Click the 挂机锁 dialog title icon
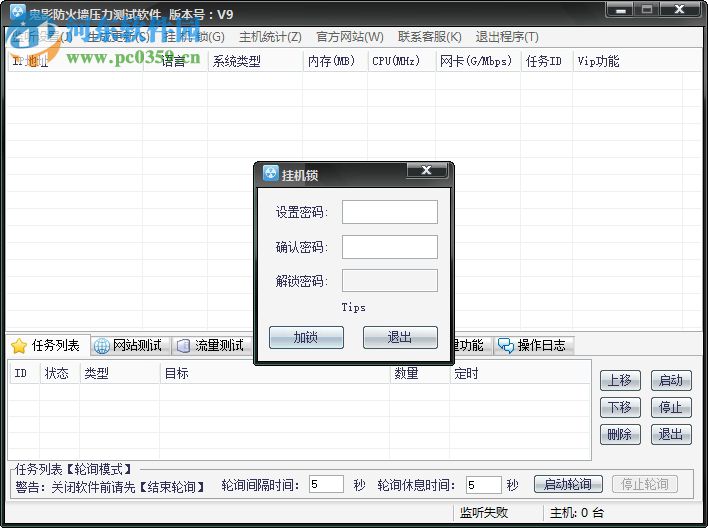Image resolution: width=708 pixels, height=528 pixels. click(270, 173)
